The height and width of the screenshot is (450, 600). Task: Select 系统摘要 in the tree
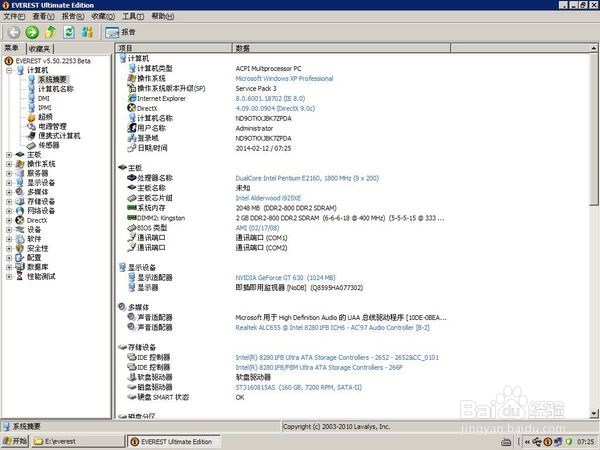[53, 80]
